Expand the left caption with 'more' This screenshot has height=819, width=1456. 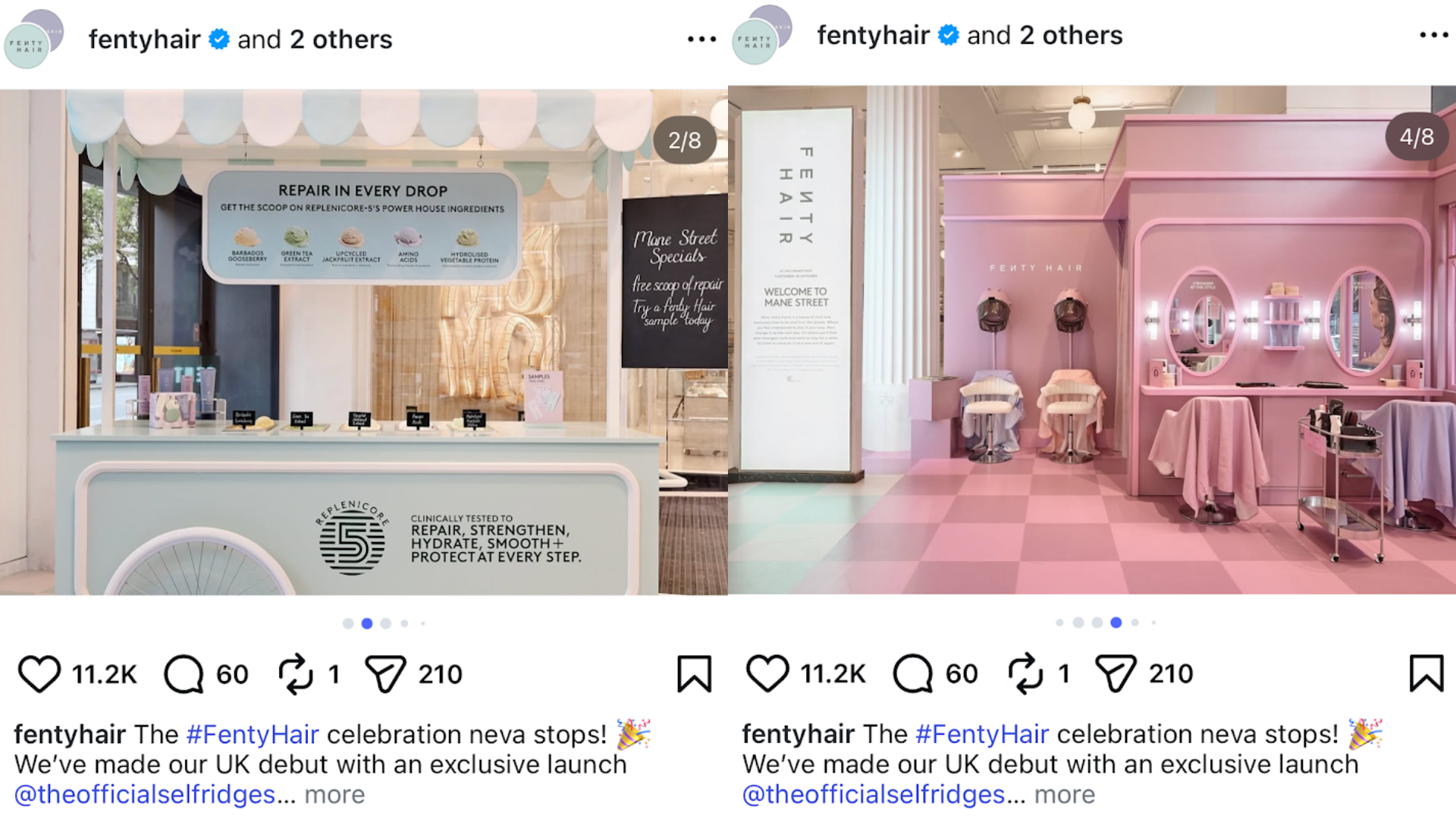[334, 794]
